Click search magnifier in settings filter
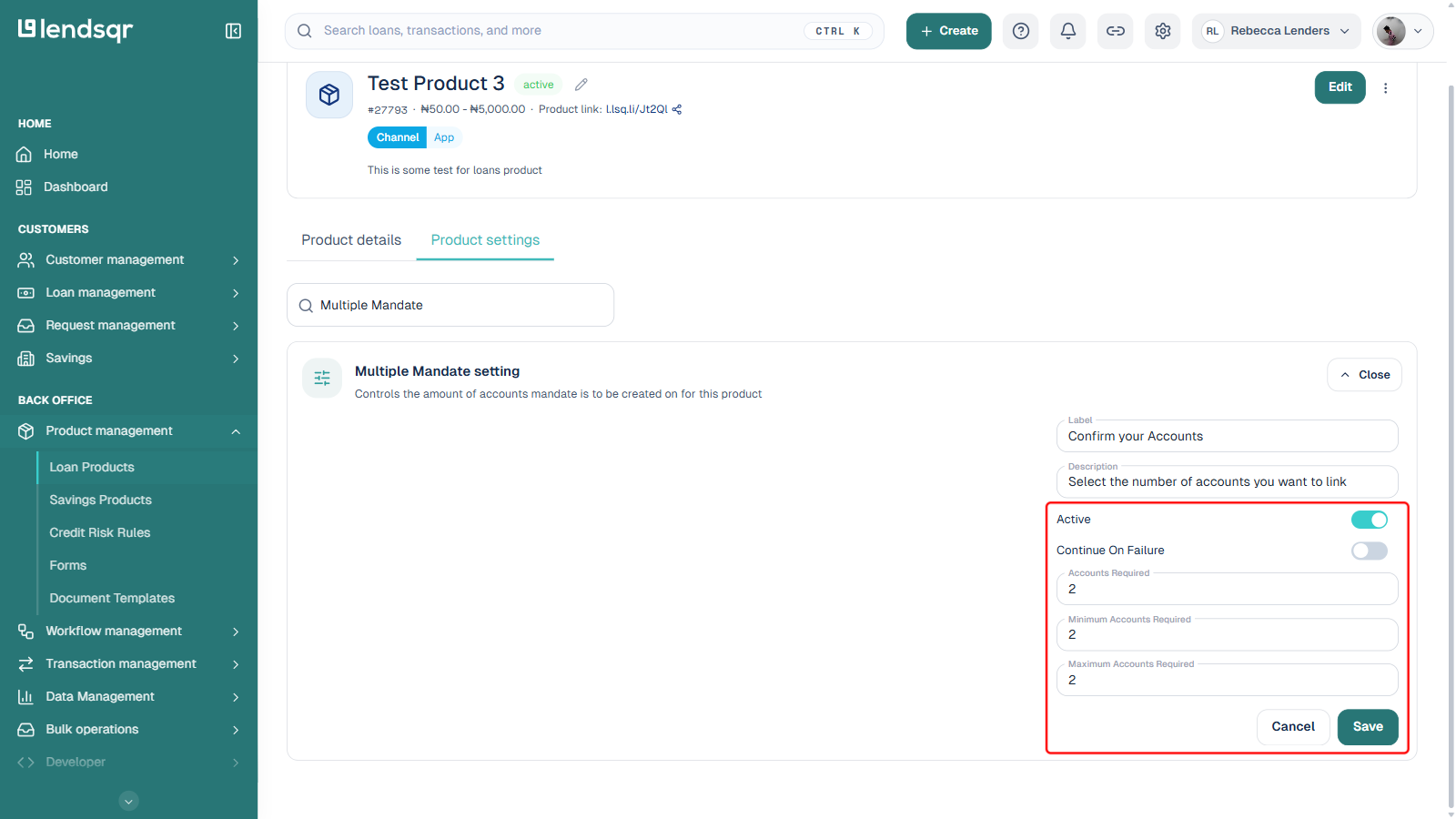Screen dimensions: 1456x819 tap(306, 306)
